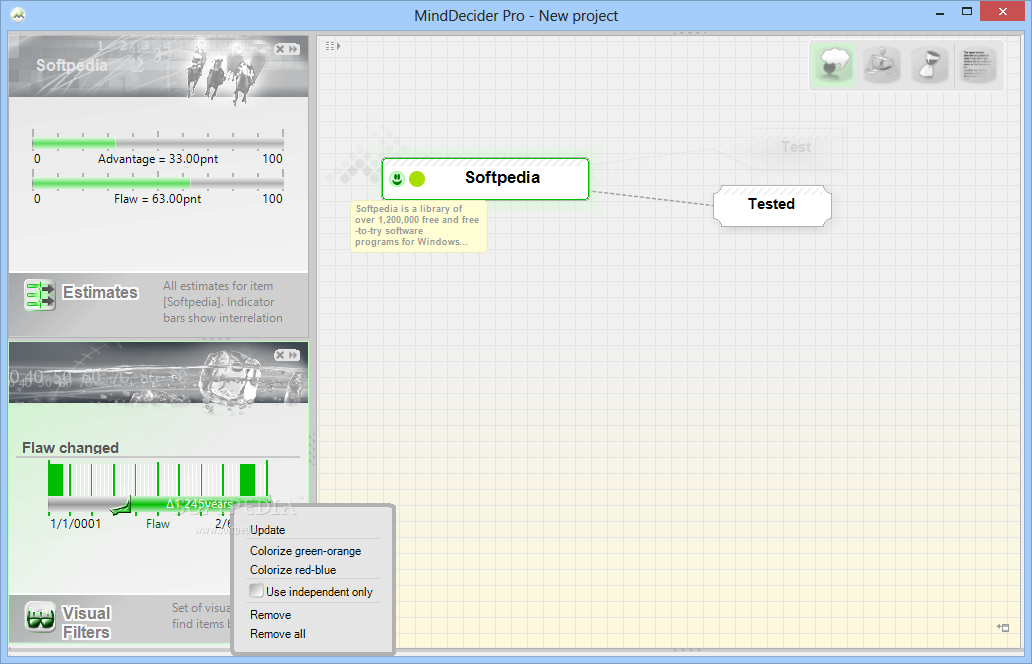Minimize the MindDecider Pro window

click(940, 12)
